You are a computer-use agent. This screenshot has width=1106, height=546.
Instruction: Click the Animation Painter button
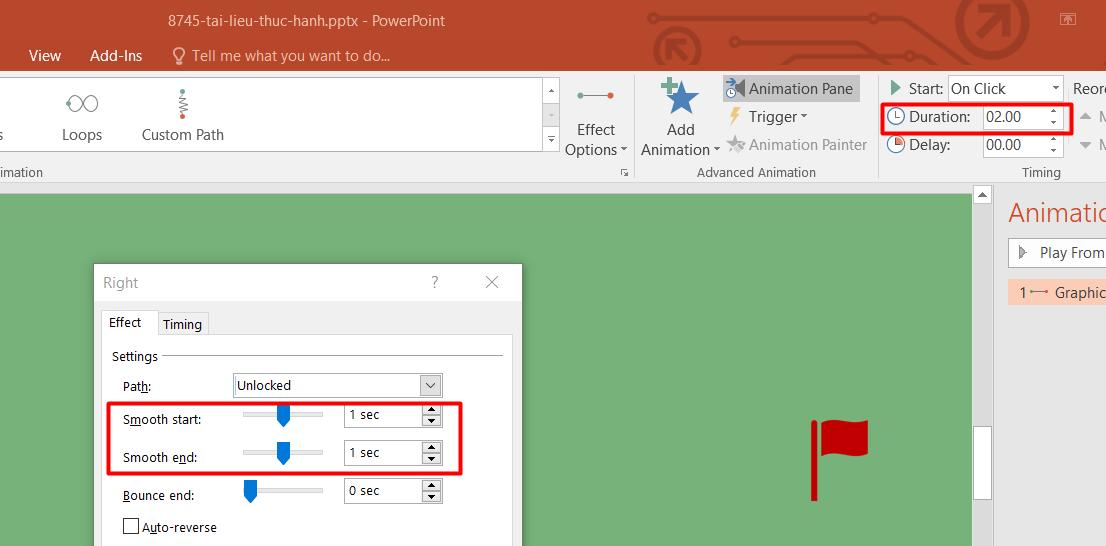click(796, 145)
